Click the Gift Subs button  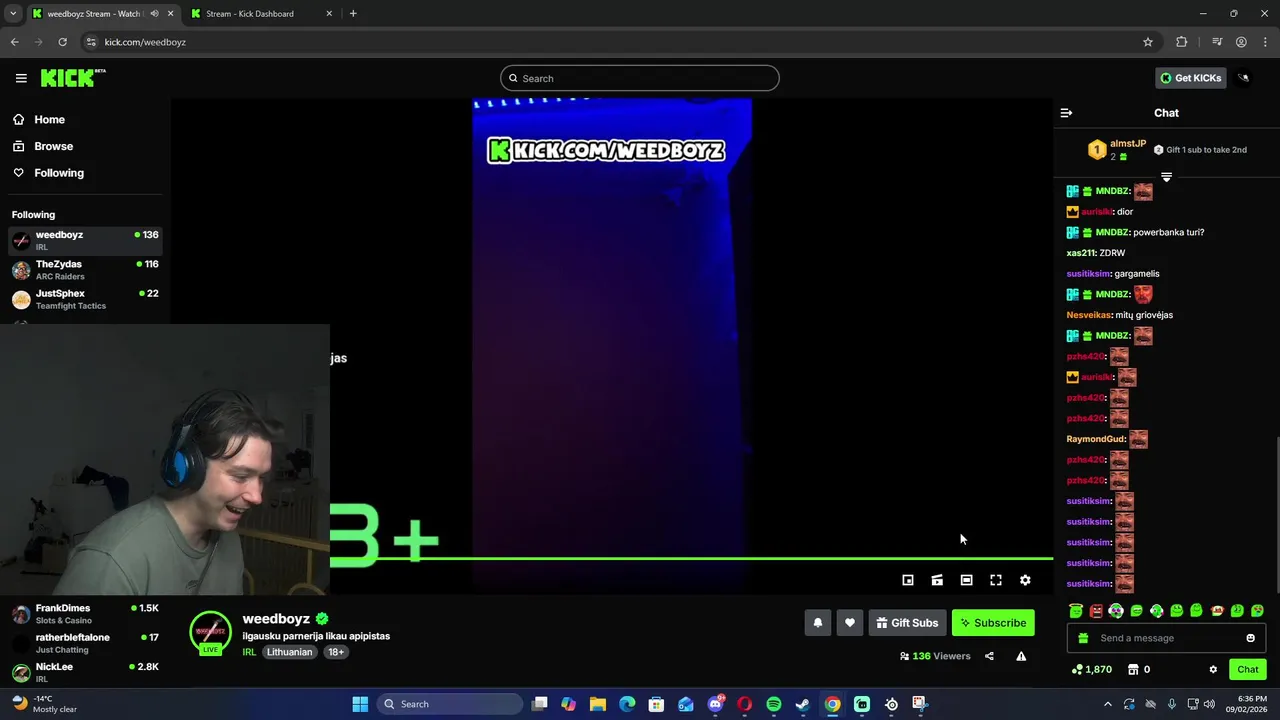907,623
